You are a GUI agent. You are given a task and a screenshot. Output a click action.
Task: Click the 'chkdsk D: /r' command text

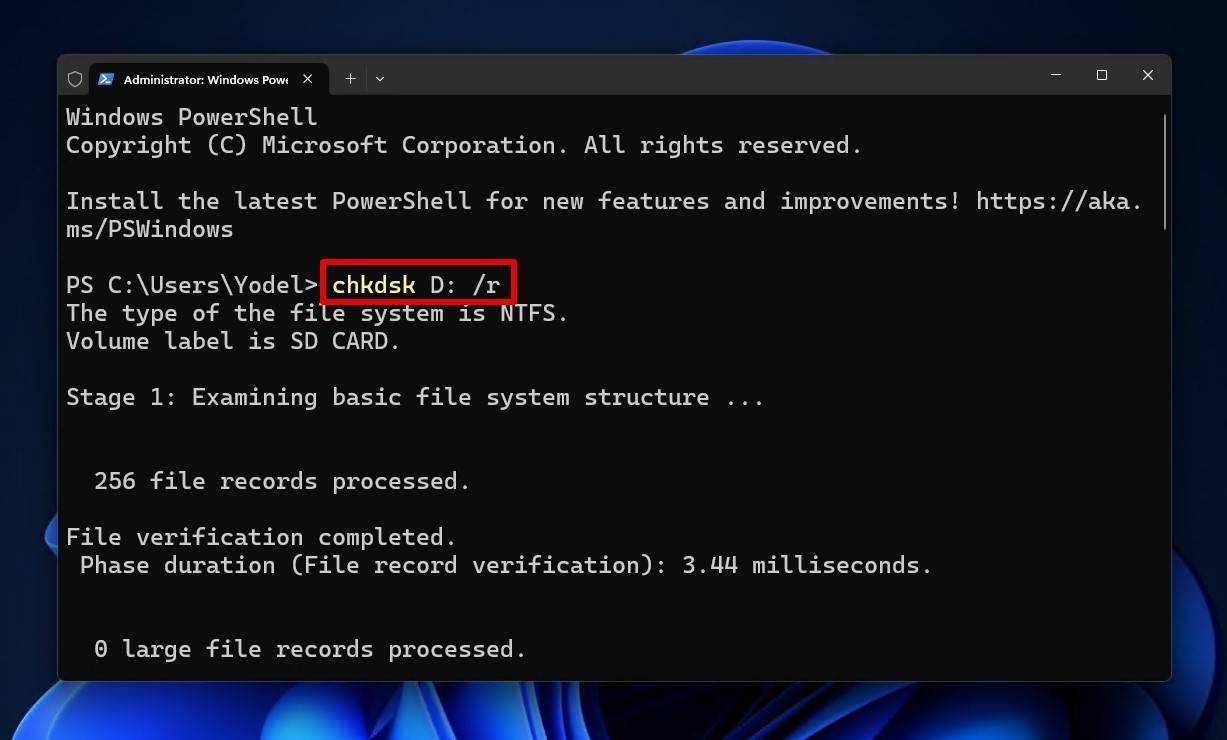(x=416, y=285)
